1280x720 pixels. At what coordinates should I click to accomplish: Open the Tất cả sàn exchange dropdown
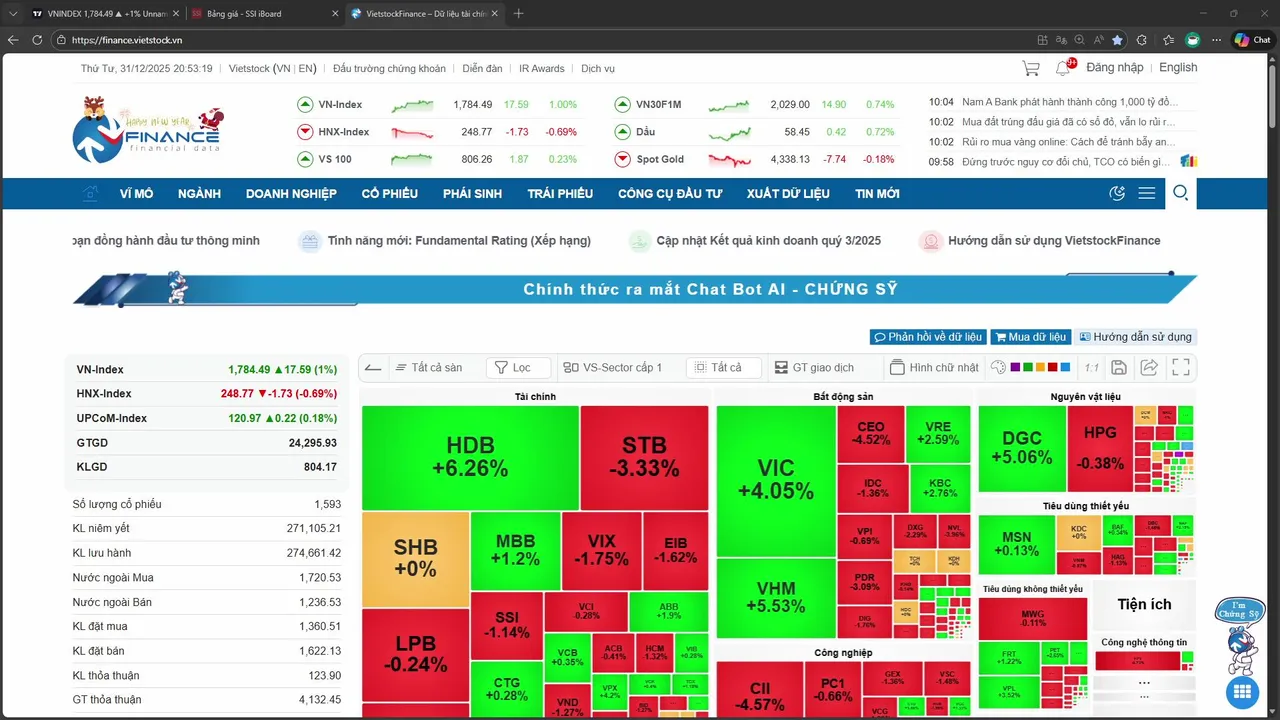(429, 368)
